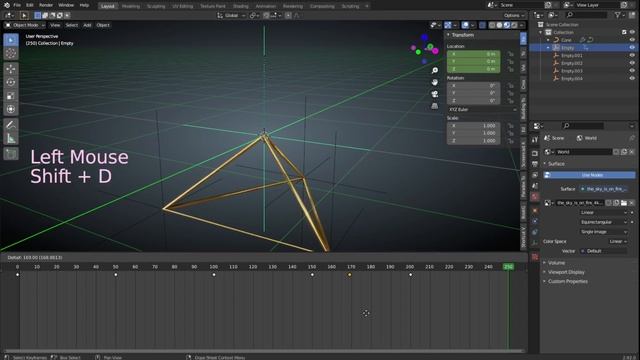This screenshot has height=360, width=640.
Task: Toggle visibility of Collection in outliner
Action: click(632, 32)
